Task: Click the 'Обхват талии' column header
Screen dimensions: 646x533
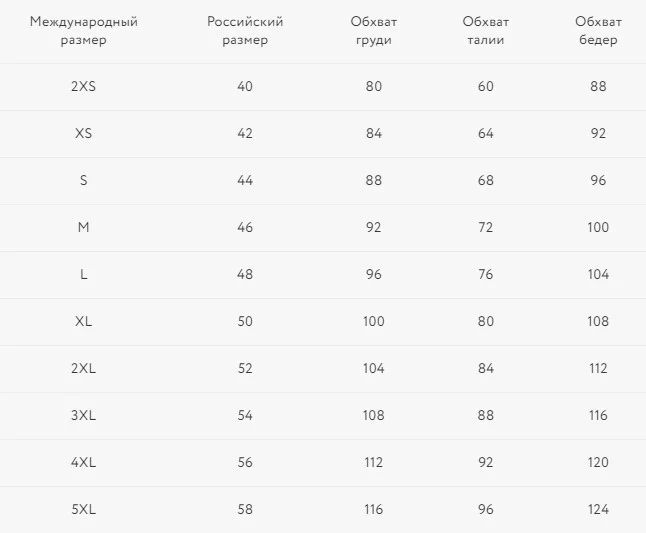Action: click(x=486, y=30)
